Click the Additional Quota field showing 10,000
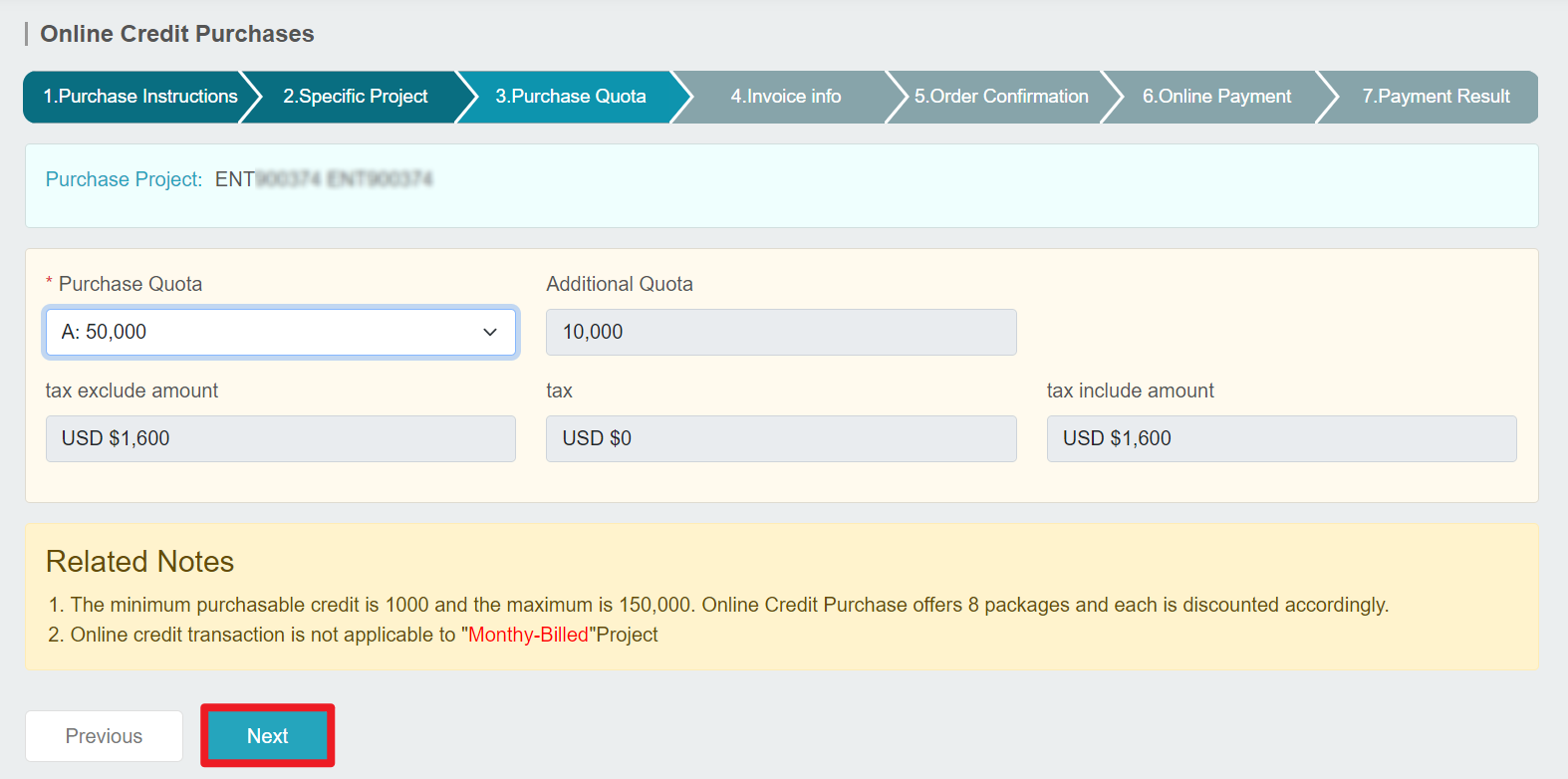Viewport: 1568px width, 779px height. click(781, 332)
